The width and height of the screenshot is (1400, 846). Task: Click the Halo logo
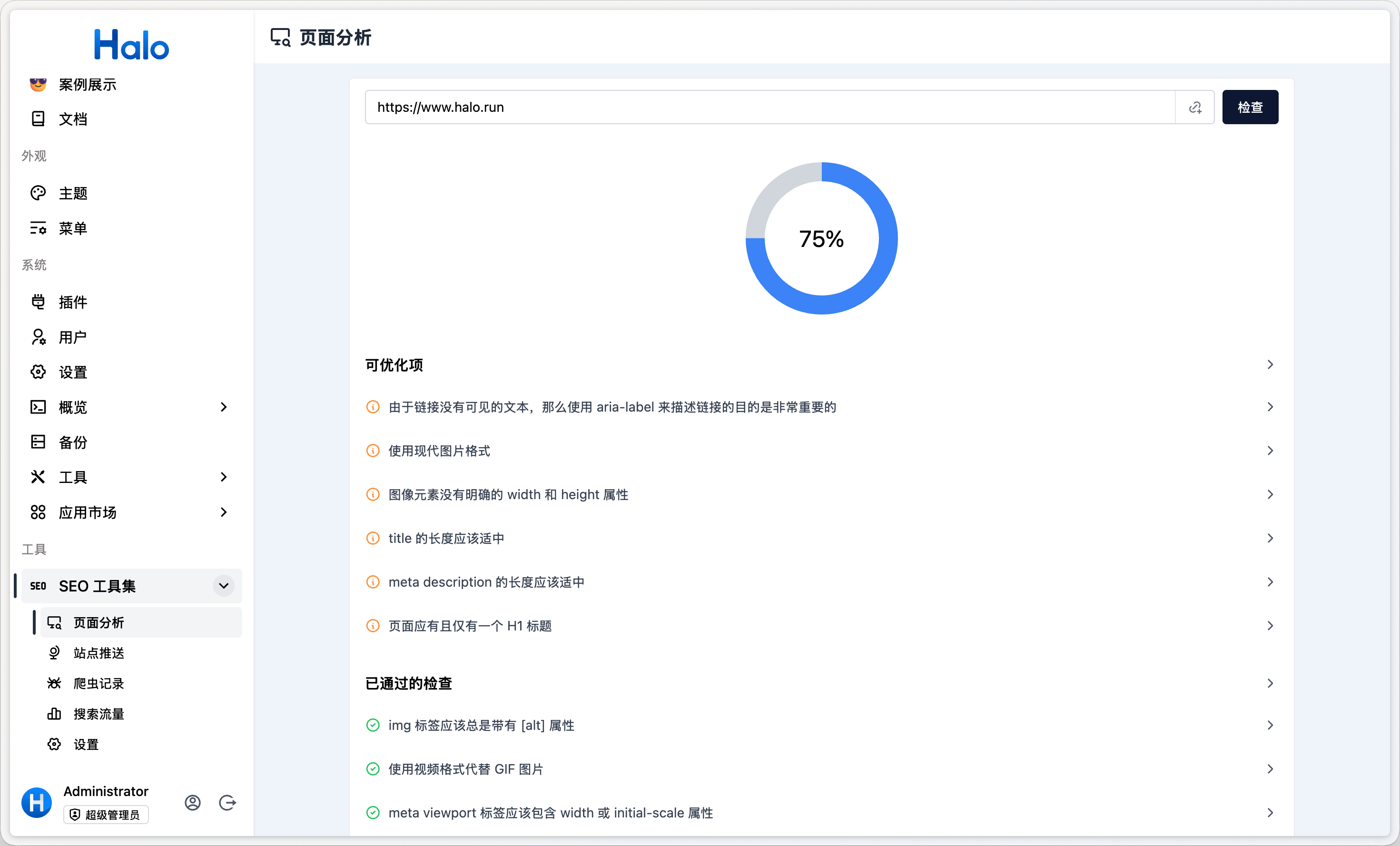coord(131,45)
